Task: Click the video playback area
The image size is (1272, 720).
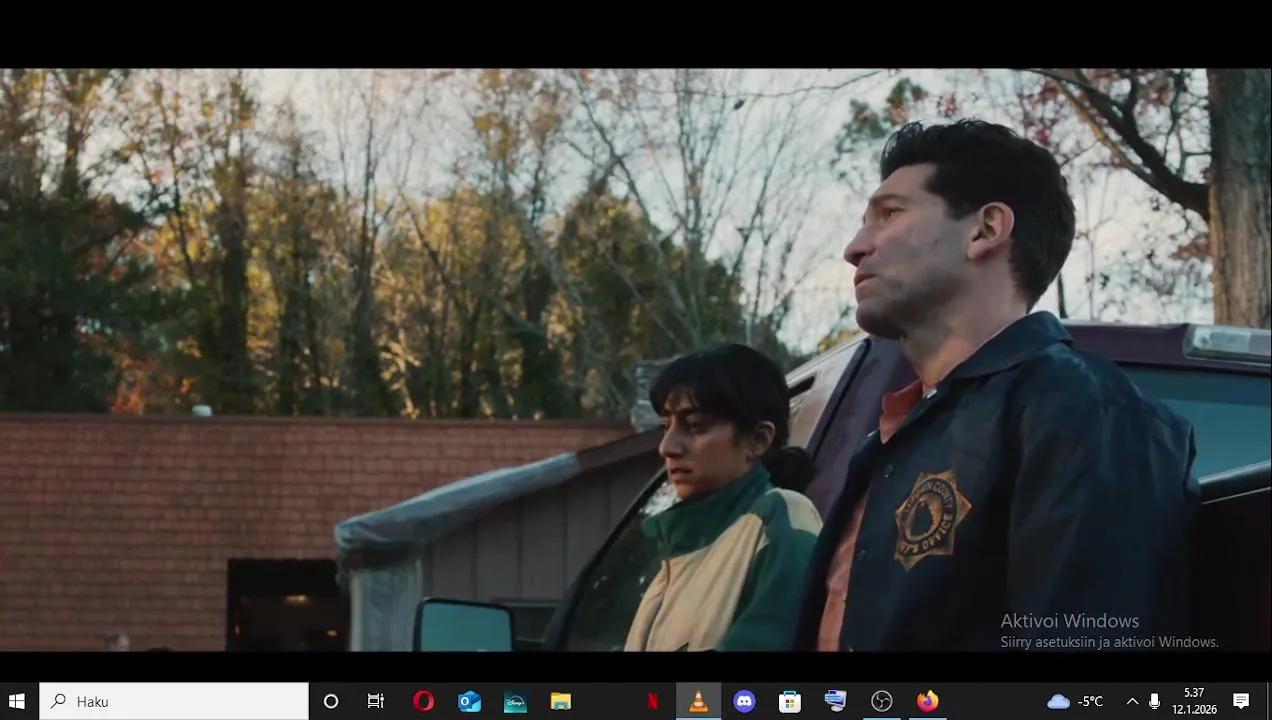Action: [636, 360]
